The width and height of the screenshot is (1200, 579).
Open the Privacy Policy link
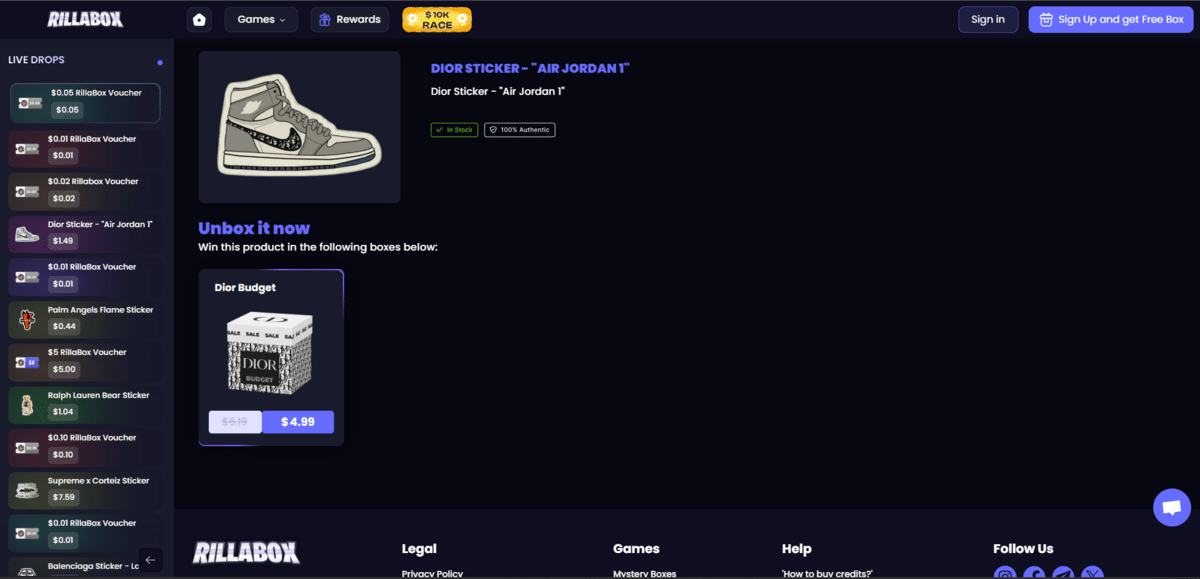tap(432, 574)
